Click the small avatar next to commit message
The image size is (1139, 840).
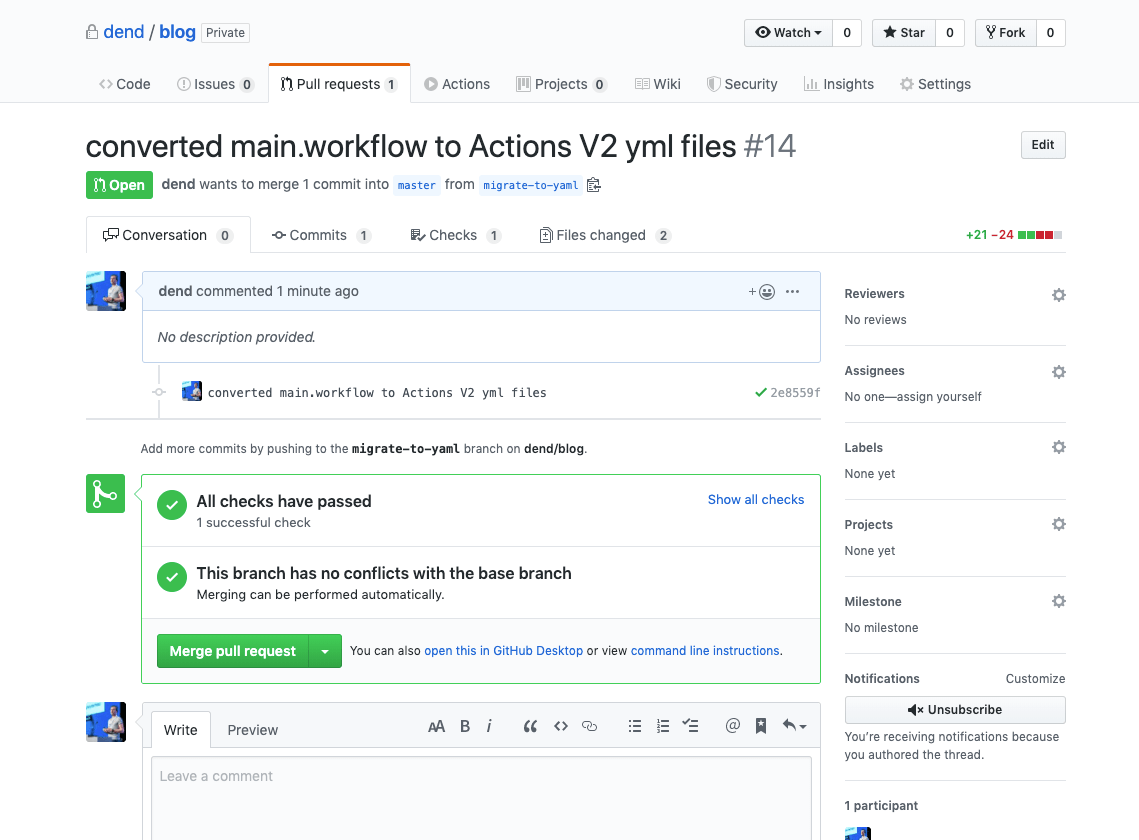click(x=192, y=392)
